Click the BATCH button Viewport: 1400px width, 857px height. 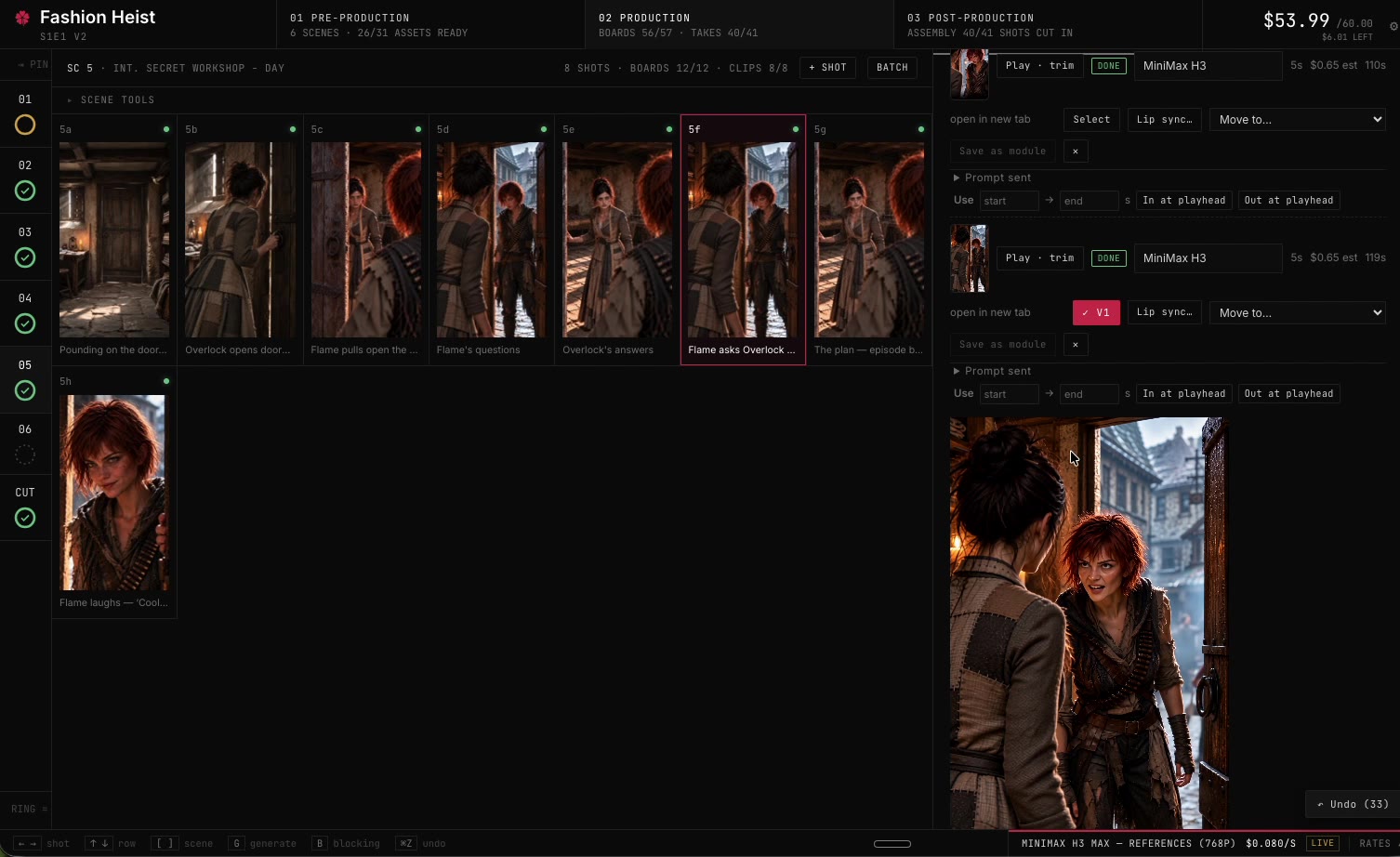click(x=892, y=68)
